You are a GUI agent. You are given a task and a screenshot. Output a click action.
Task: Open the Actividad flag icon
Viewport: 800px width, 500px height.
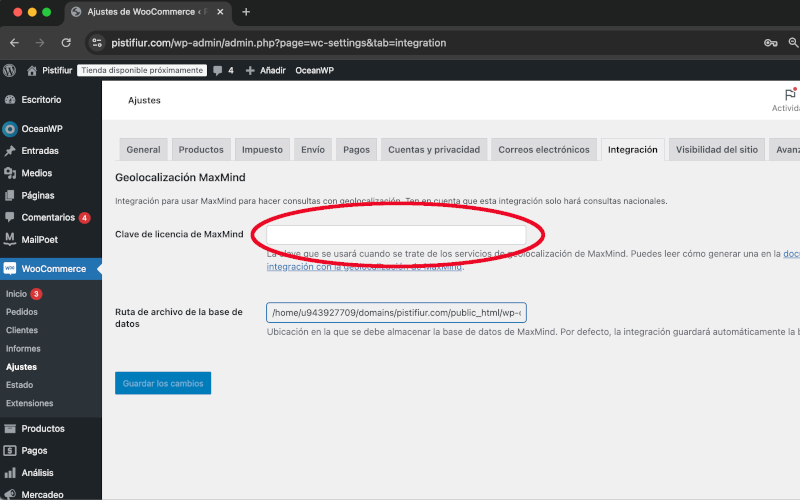pyautogui.click(x=790, y=94)
